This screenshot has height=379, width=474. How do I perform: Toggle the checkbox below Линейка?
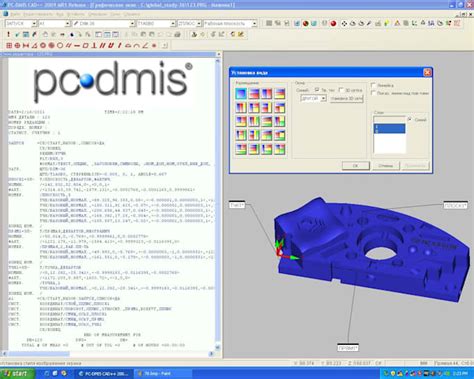[x=373, y=93]
